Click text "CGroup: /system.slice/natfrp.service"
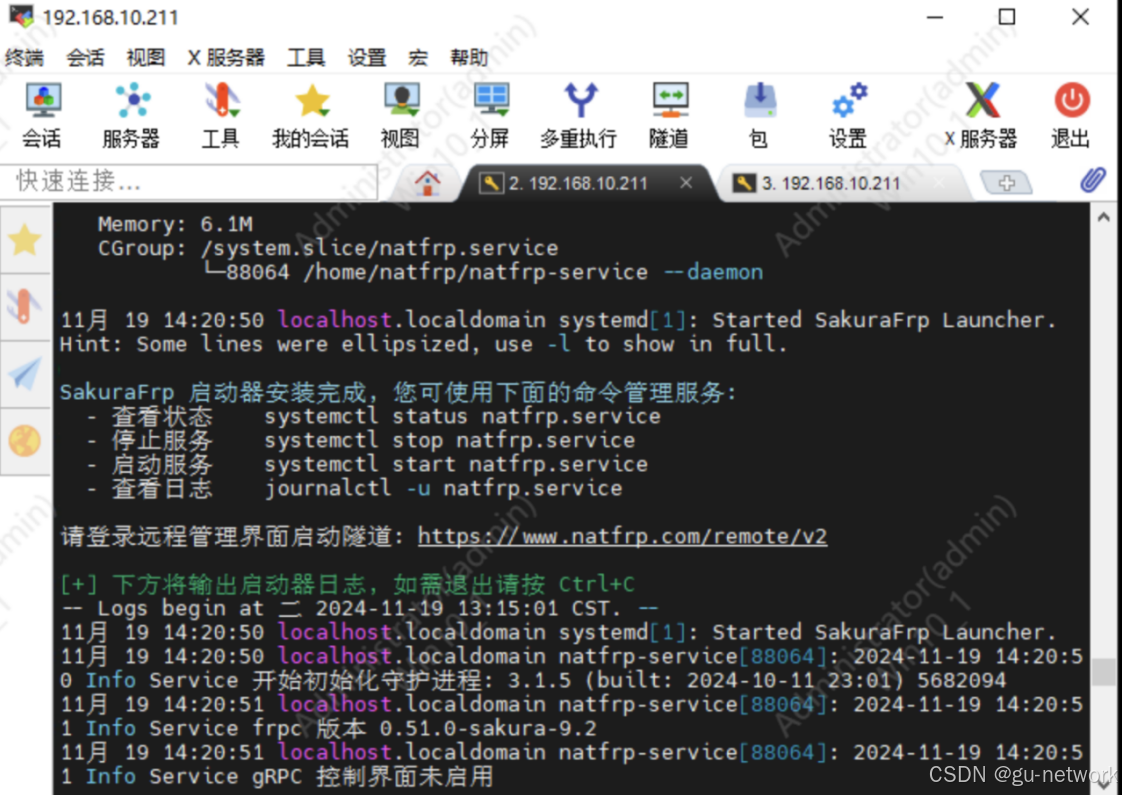 tap(328, 248)
